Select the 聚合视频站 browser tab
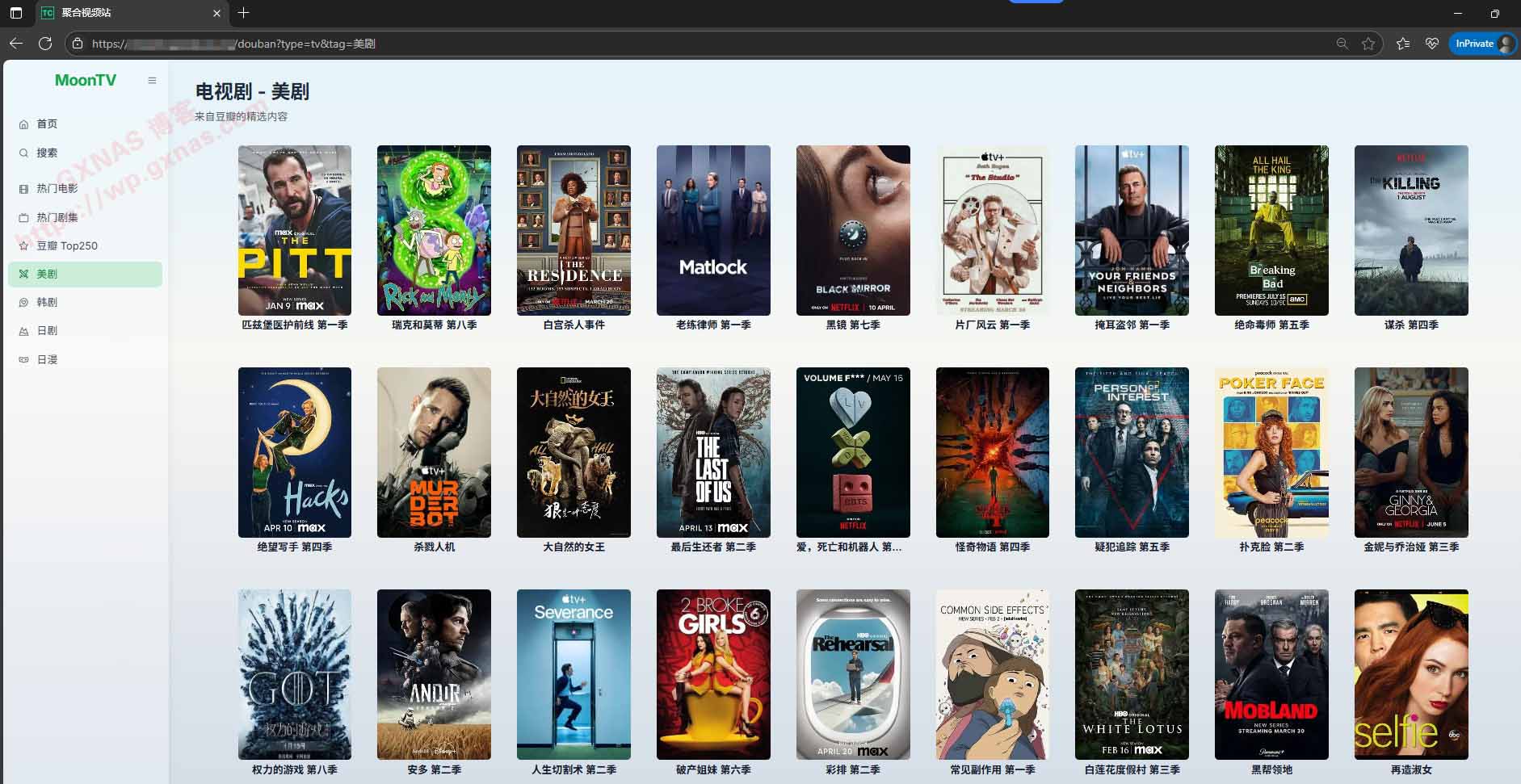The height and width of the screenshot is (784, 1521). point(132,13)
